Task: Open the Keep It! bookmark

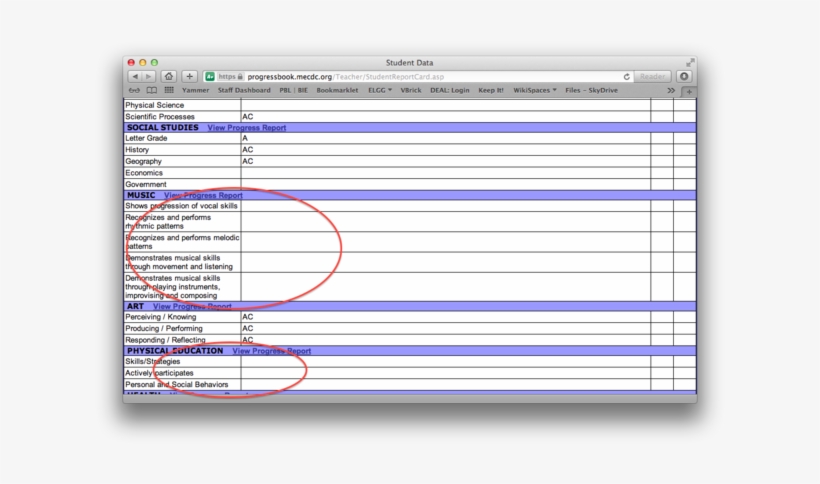Action: point(491,90)
